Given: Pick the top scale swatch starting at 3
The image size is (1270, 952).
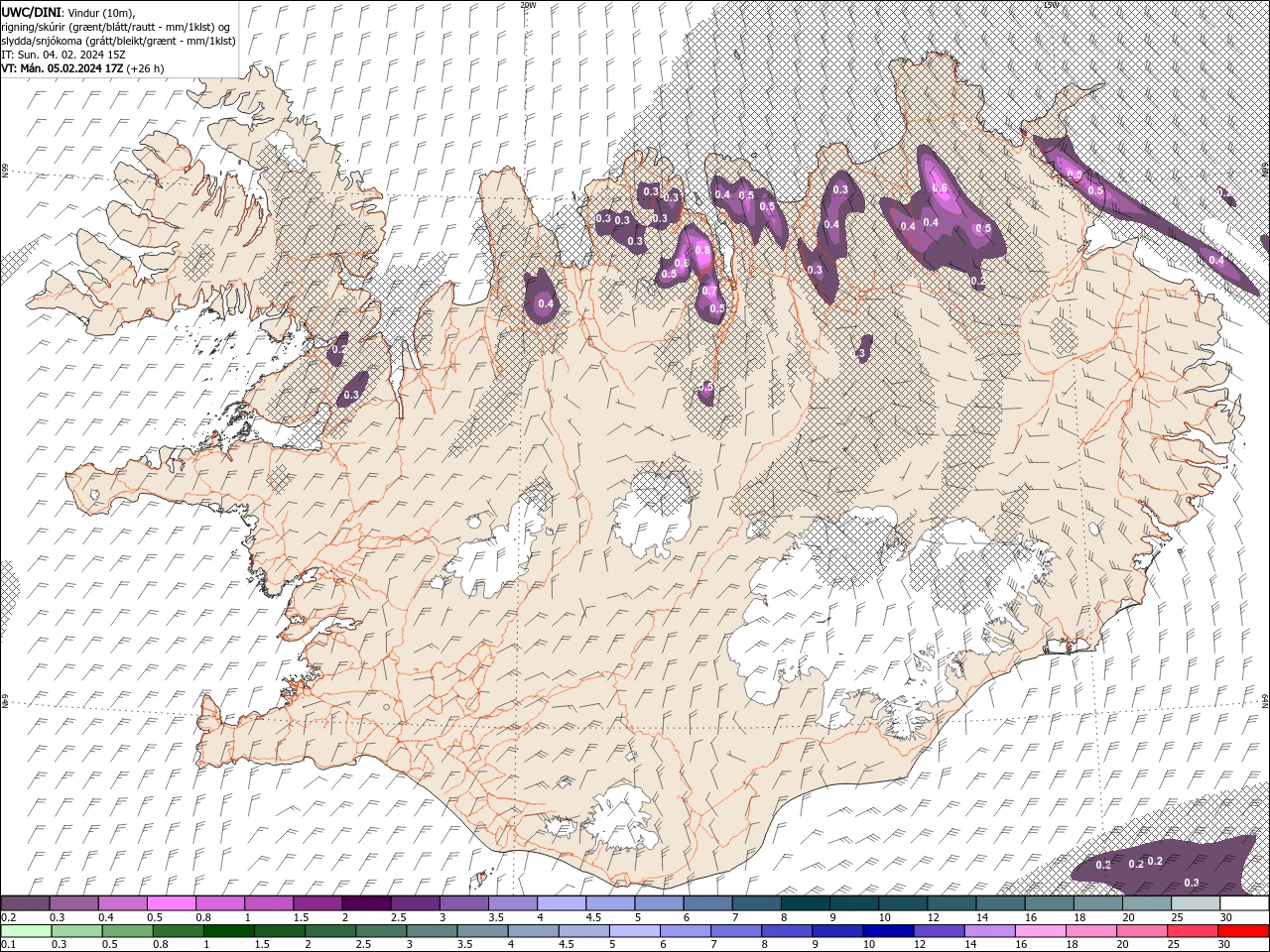Looking at the screenshot, I should pos(462,903).
